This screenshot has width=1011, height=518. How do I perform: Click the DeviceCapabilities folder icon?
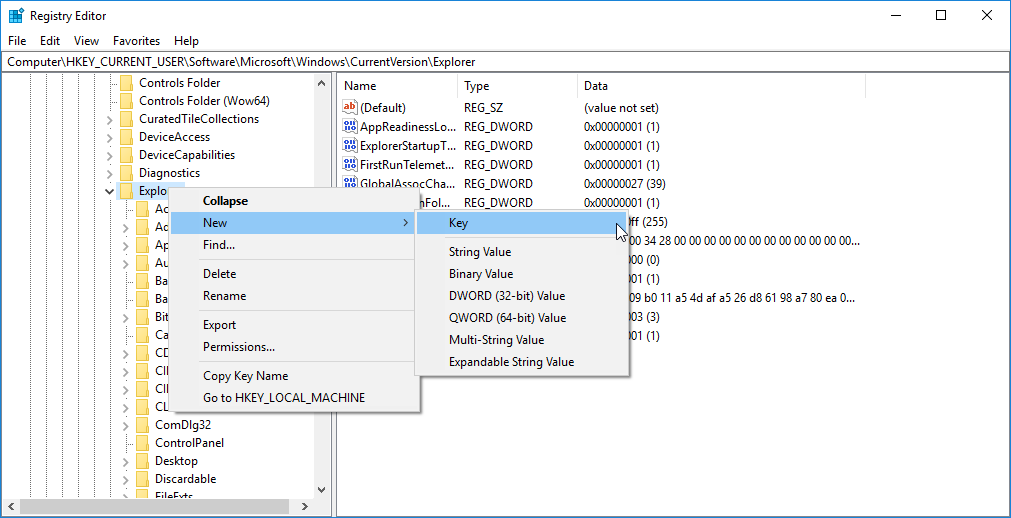[x=126, y=155]
